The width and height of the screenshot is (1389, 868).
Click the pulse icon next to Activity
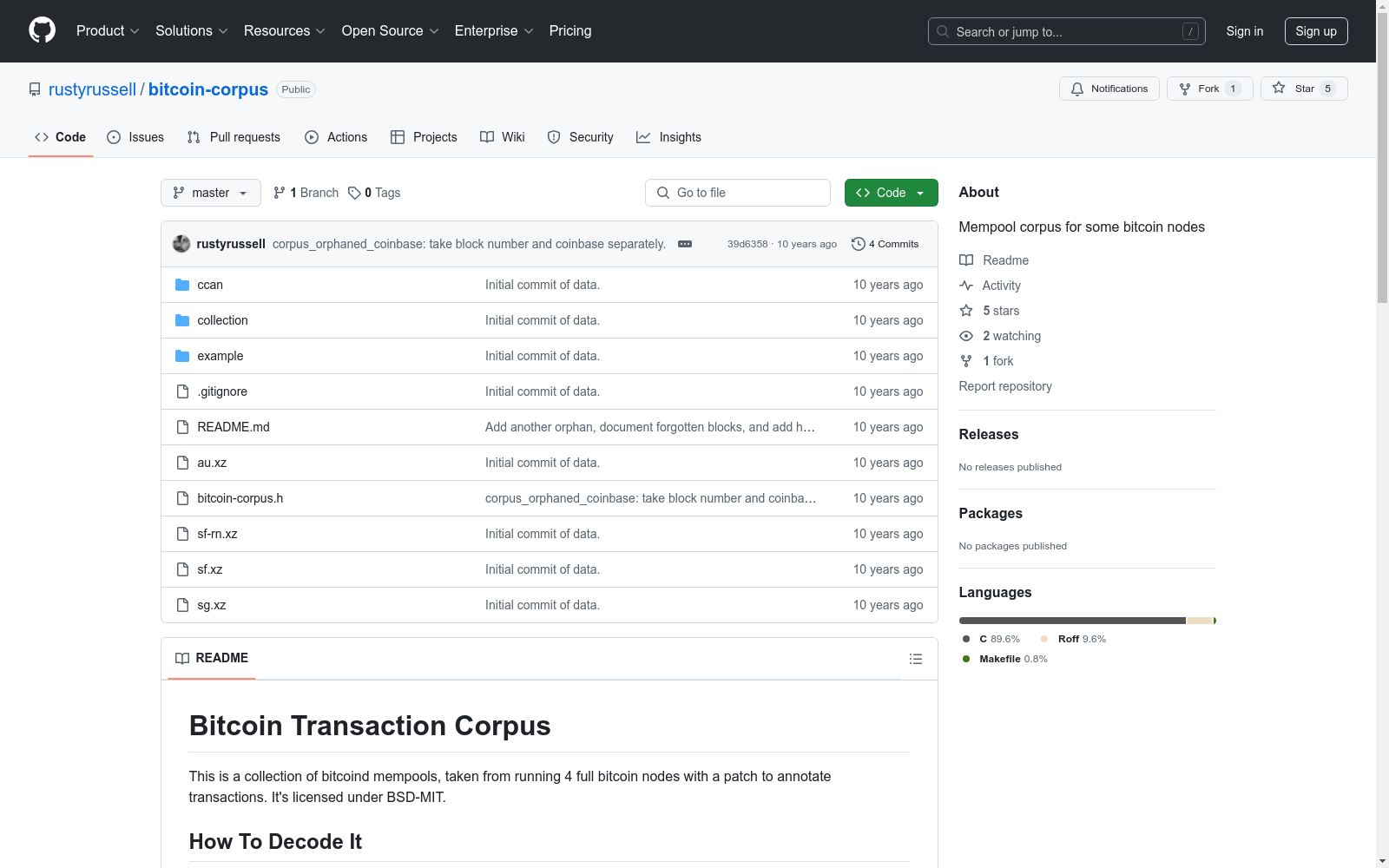(966, 286)
